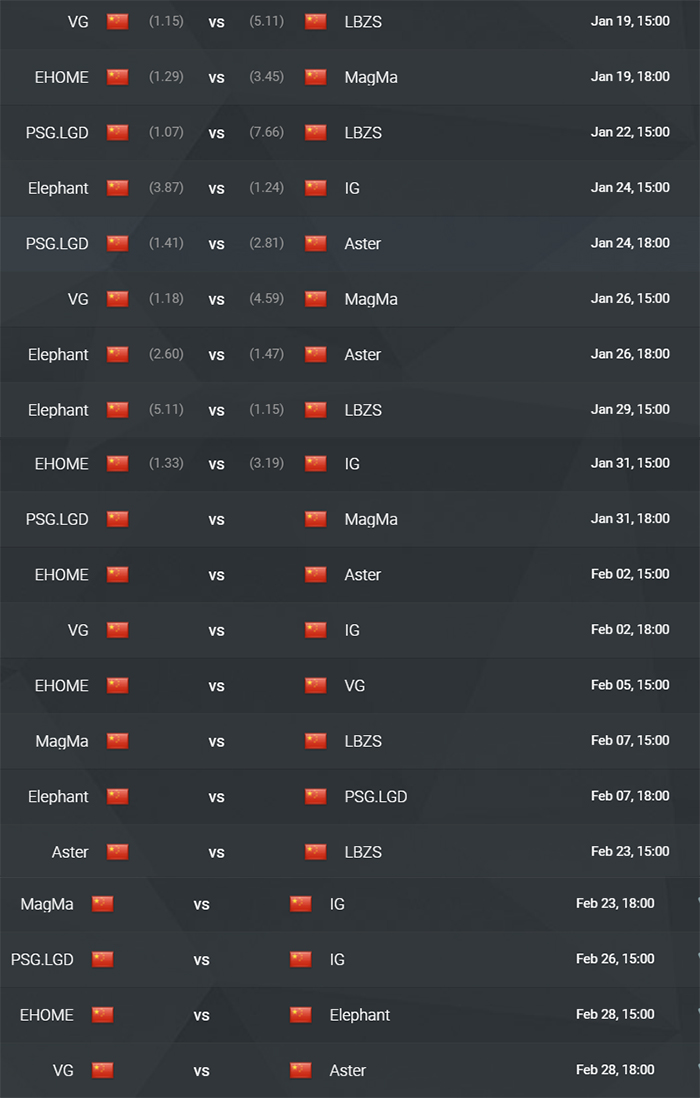The height and width of the screenshot is (1098, 700).
Task: Open EHOME vs Aster match on Feb 02
Action: pyautogui.click(x=350, y=574)
